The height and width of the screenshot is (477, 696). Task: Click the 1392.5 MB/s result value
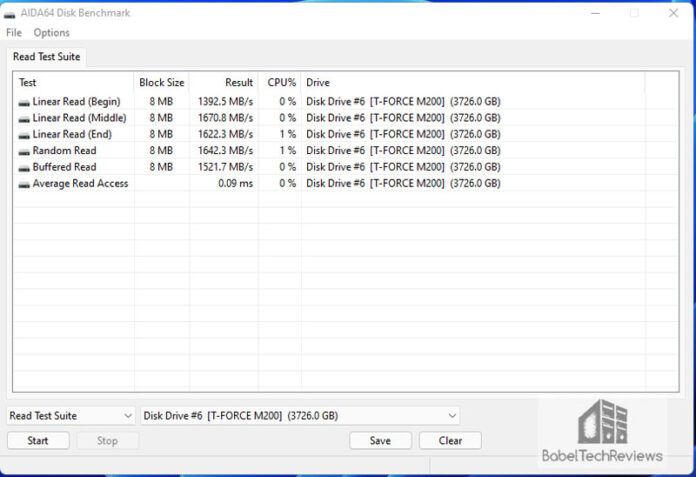225,102
